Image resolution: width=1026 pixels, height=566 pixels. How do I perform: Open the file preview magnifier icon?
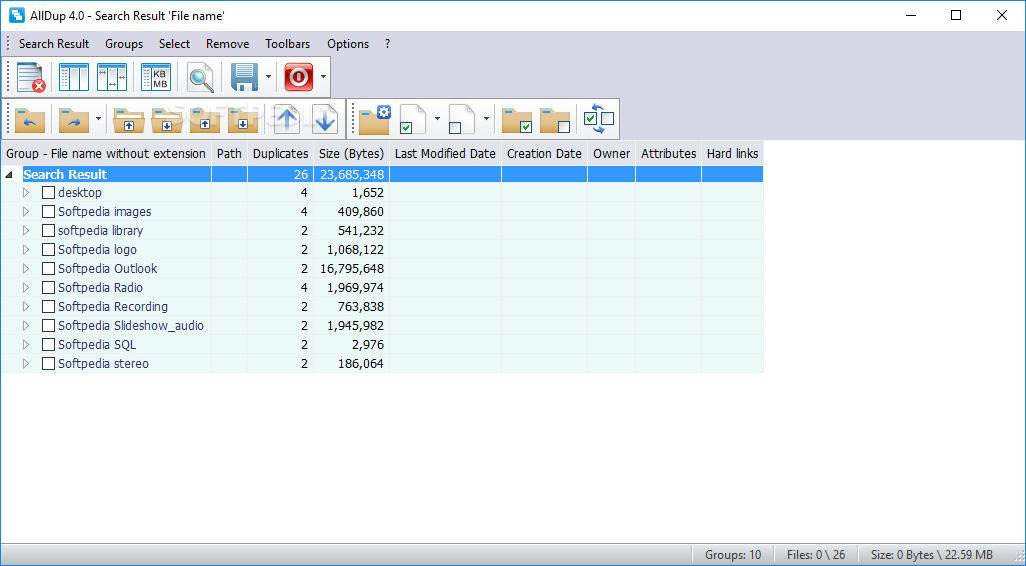(x=200, y=77)
